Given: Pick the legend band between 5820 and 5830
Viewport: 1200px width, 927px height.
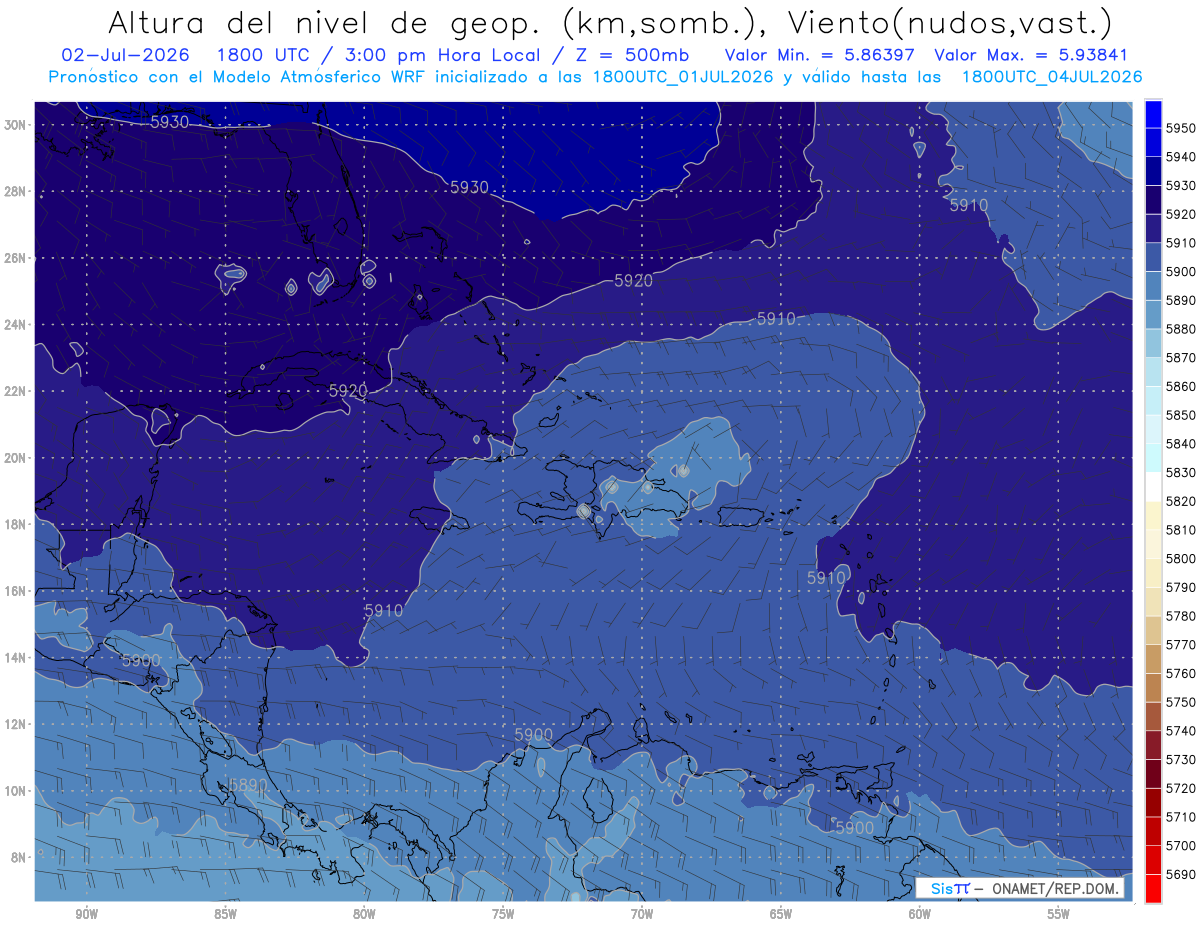Looking at the screenshot, I should 1153,486.
